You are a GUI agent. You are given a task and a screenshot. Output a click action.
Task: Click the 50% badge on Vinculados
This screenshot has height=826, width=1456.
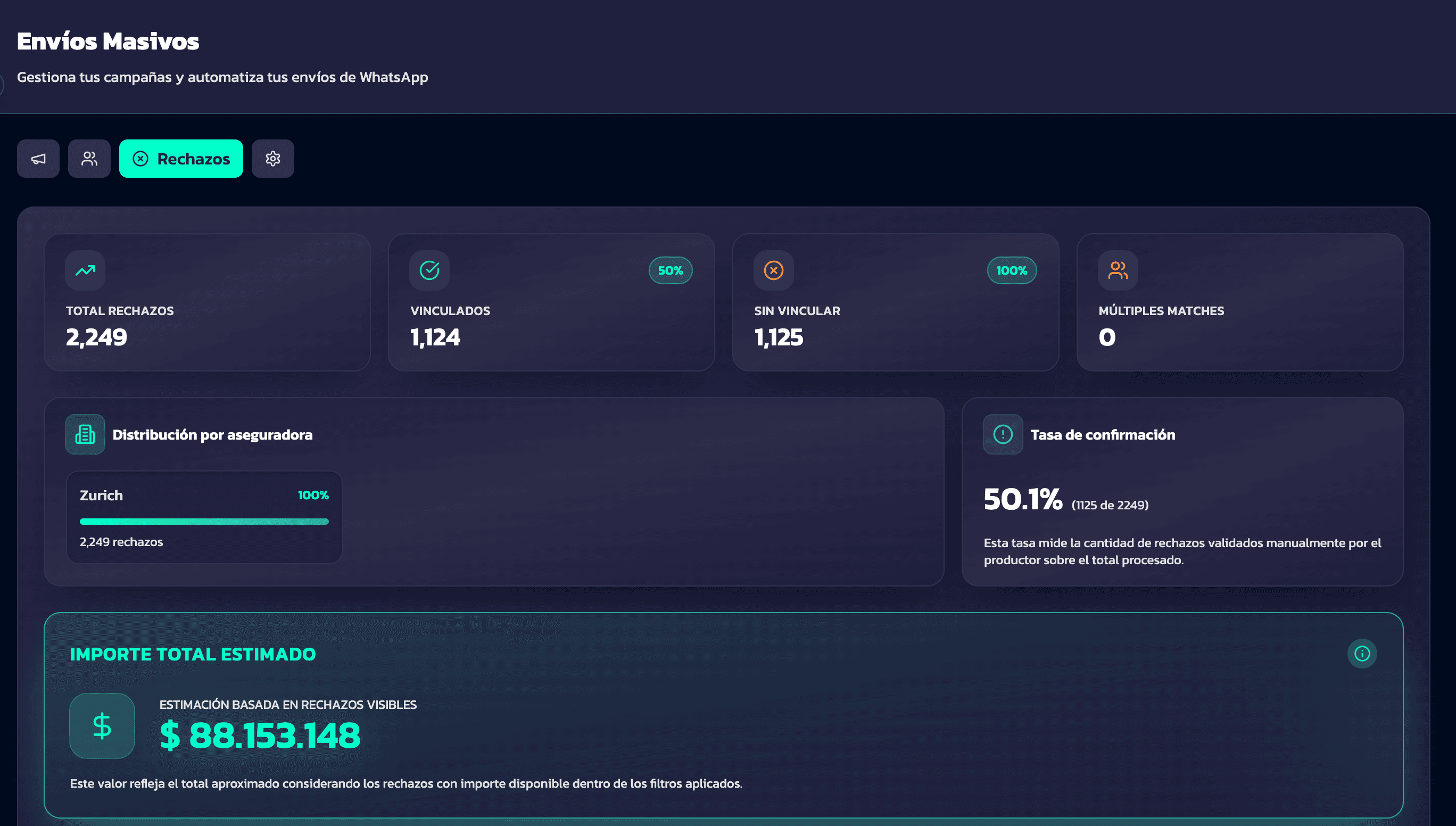point(670,270)
